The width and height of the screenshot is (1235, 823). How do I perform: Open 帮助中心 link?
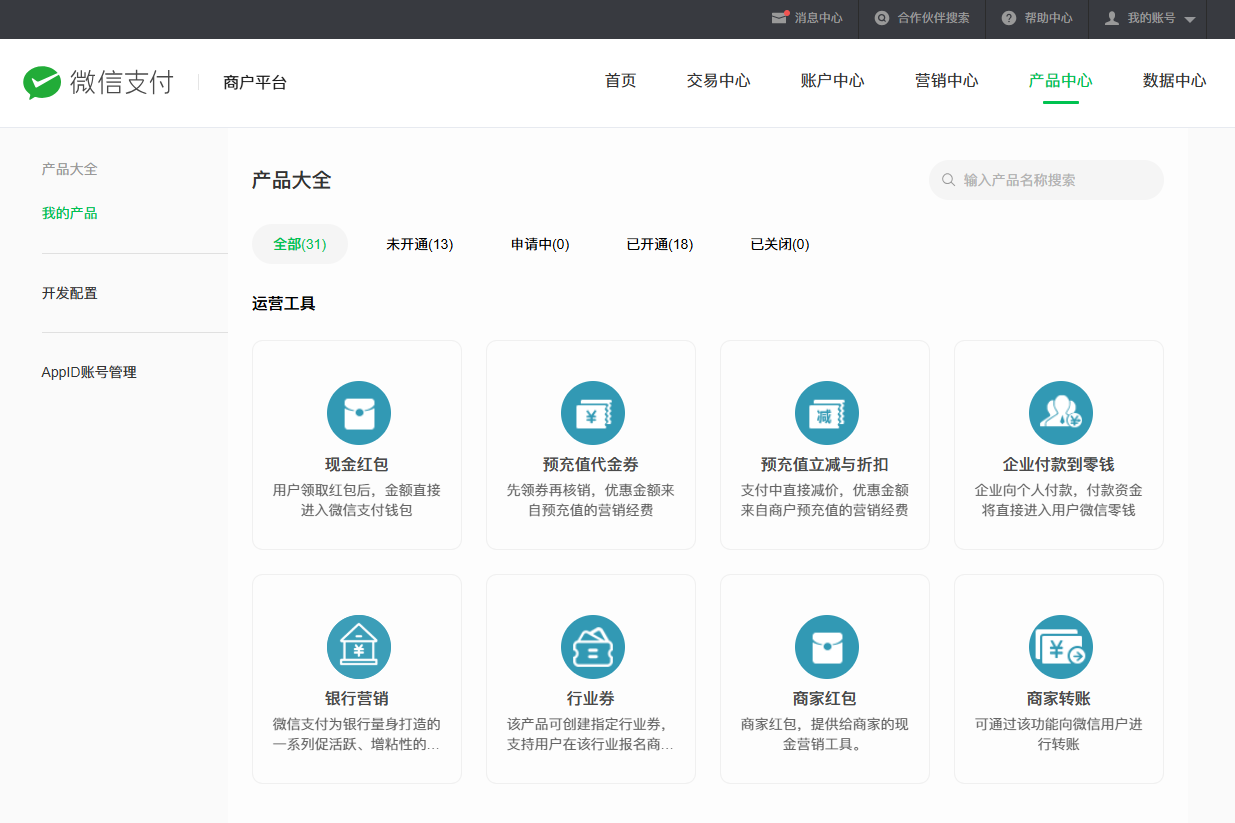point(1048,18)
